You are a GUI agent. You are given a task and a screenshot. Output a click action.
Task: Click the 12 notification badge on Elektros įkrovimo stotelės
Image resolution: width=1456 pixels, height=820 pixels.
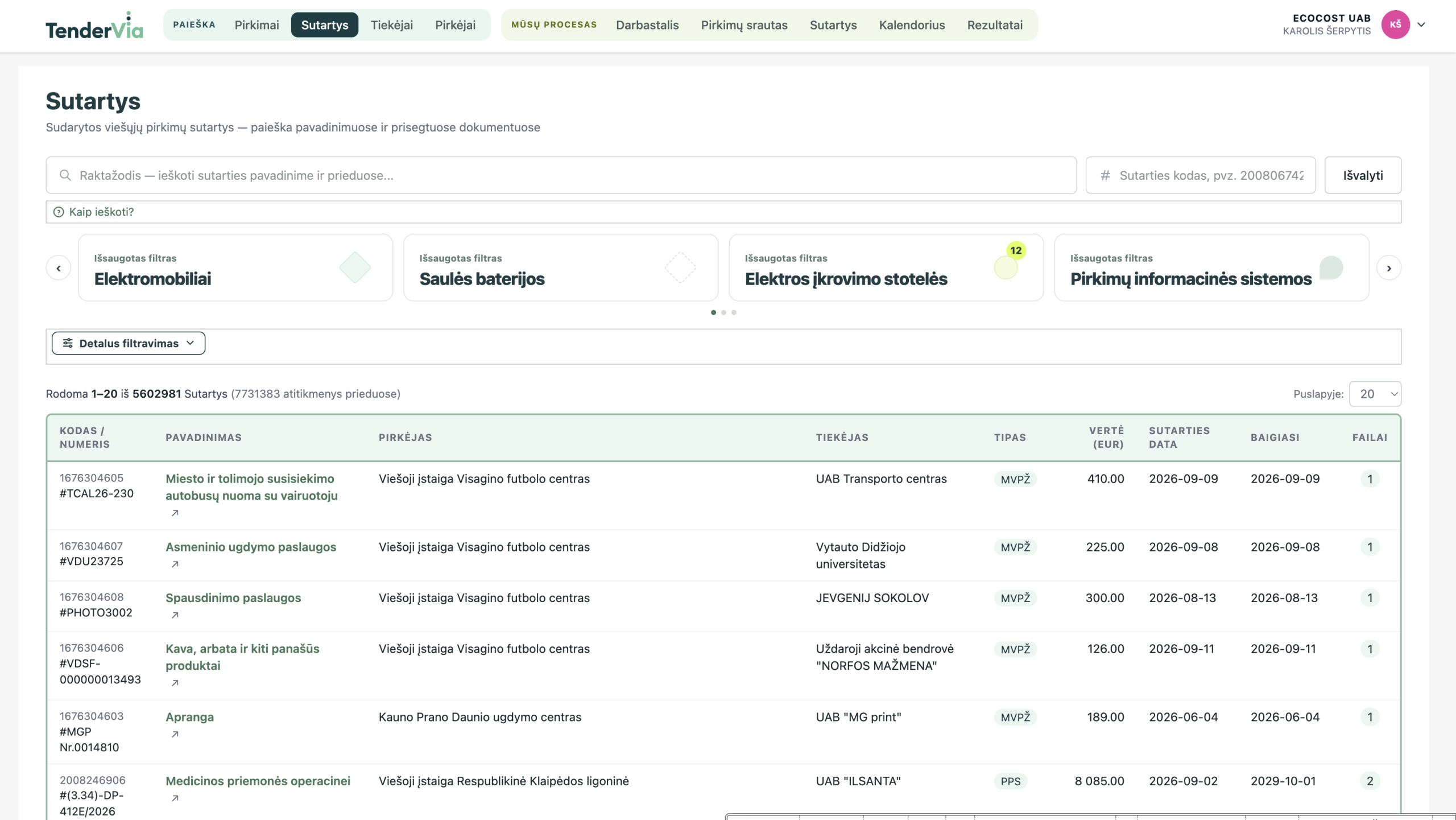point(1016,250)
